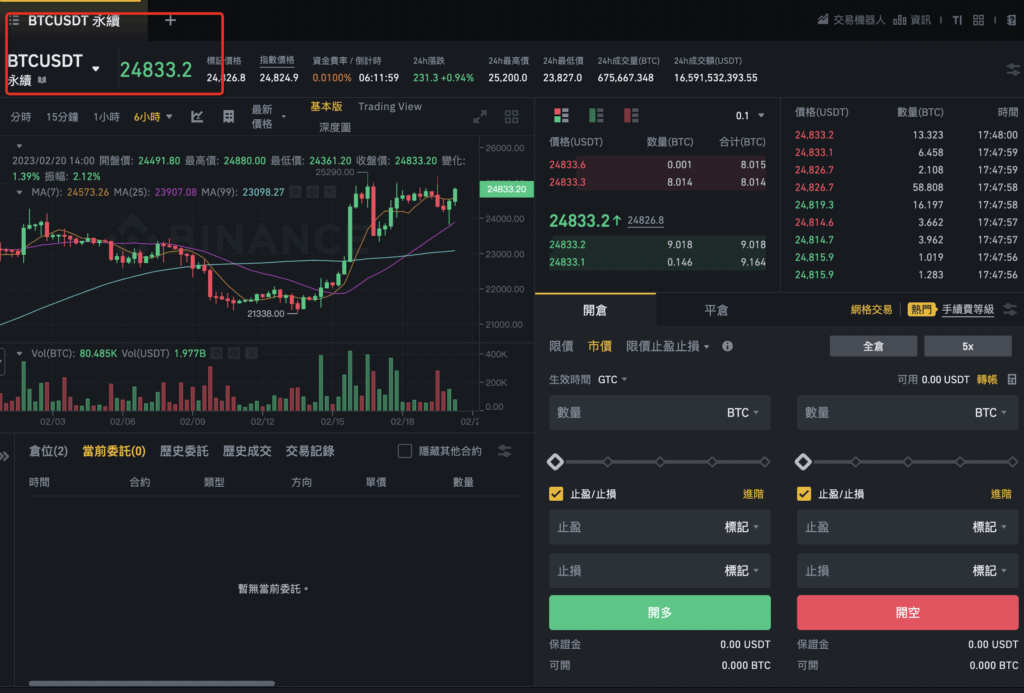Viewport: 1024px width, 693px height.
Task: Open the 深度圖 depth chart tab
Action: (334, 127)
